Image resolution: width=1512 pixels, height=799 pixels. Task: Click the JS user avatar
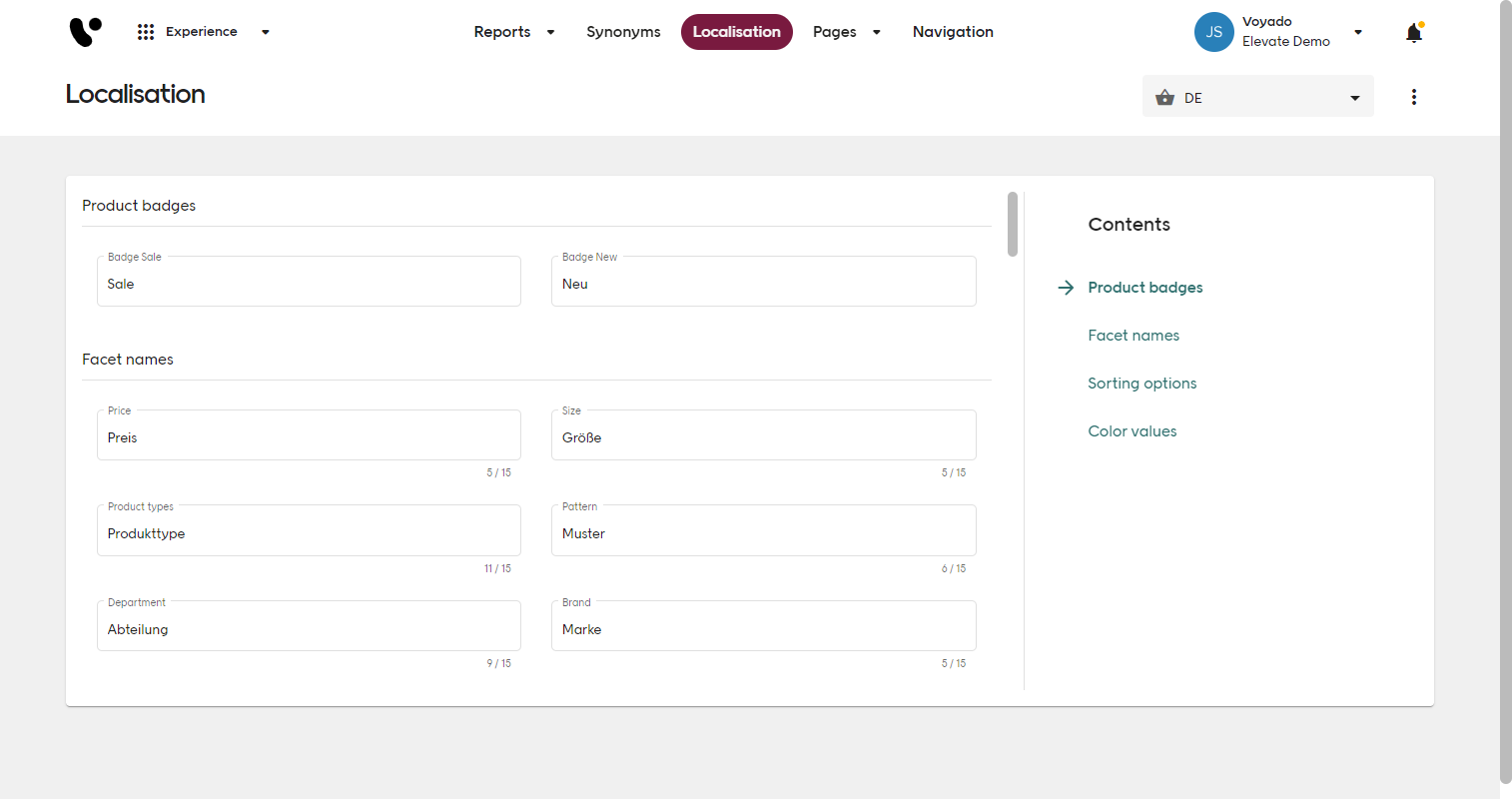point(1214,32)
